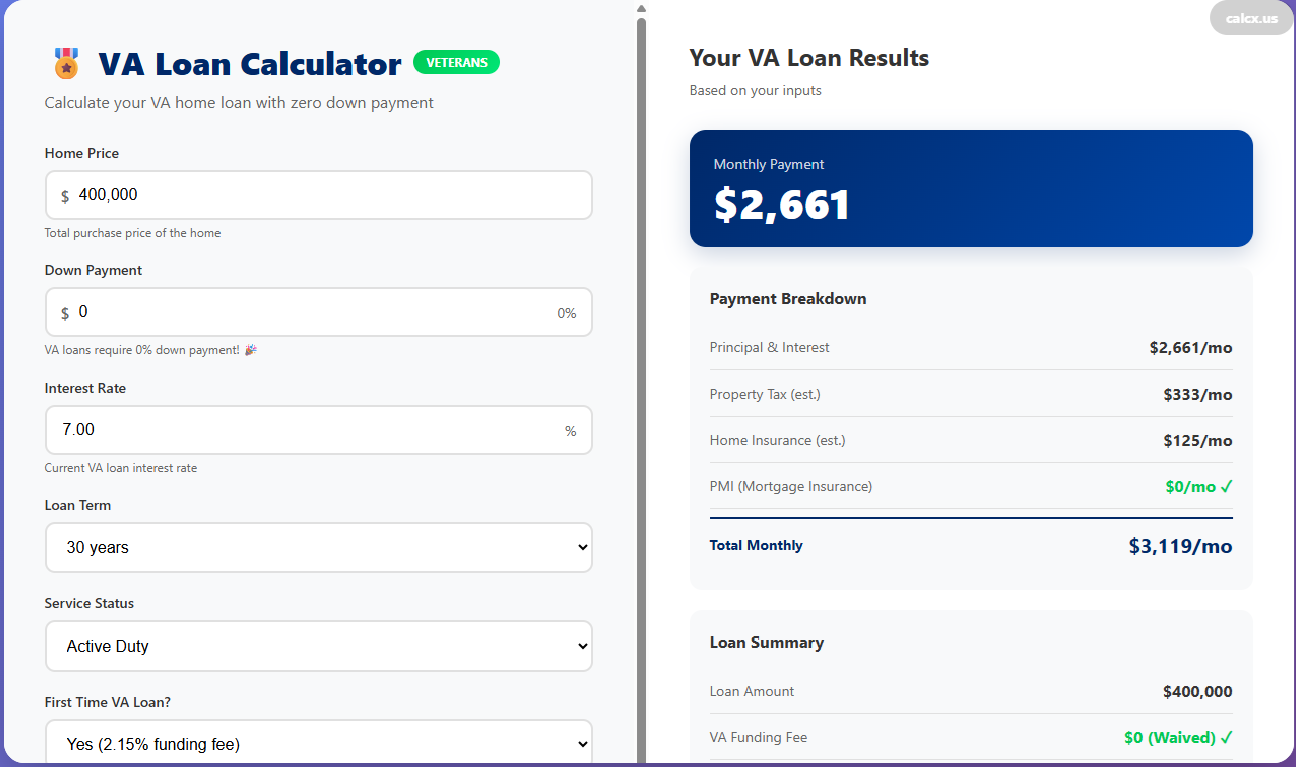Select the Loan Summary heading
This screenshot has width=1296, height=767.
767,642
